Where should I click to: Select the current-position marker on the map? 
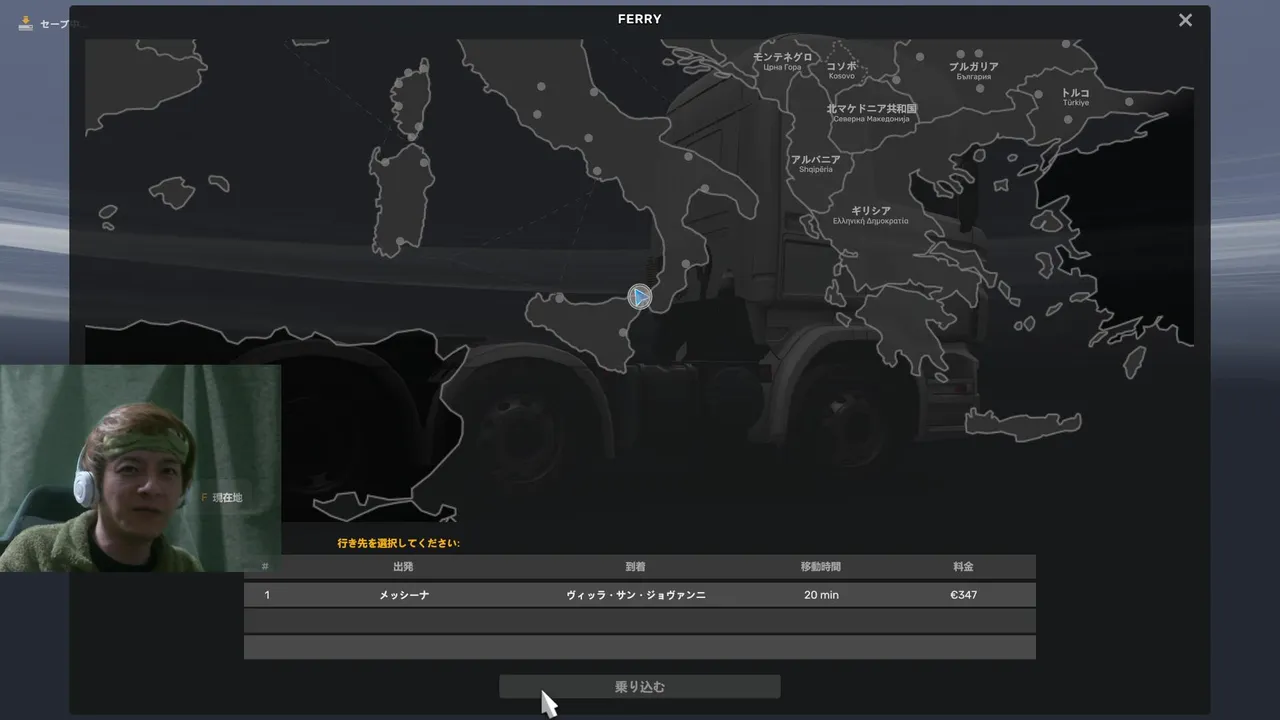pyautogui.click(x=640, y=297)
